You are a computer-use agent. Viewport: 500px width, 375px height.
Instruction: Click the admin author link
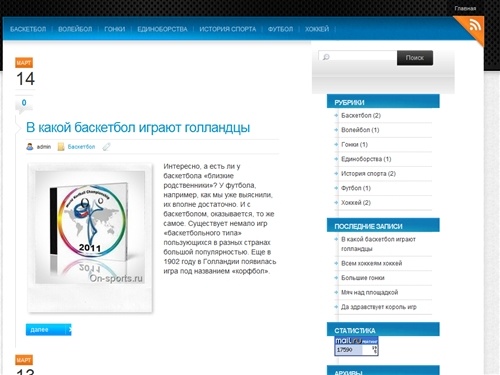tap(44, 147)
